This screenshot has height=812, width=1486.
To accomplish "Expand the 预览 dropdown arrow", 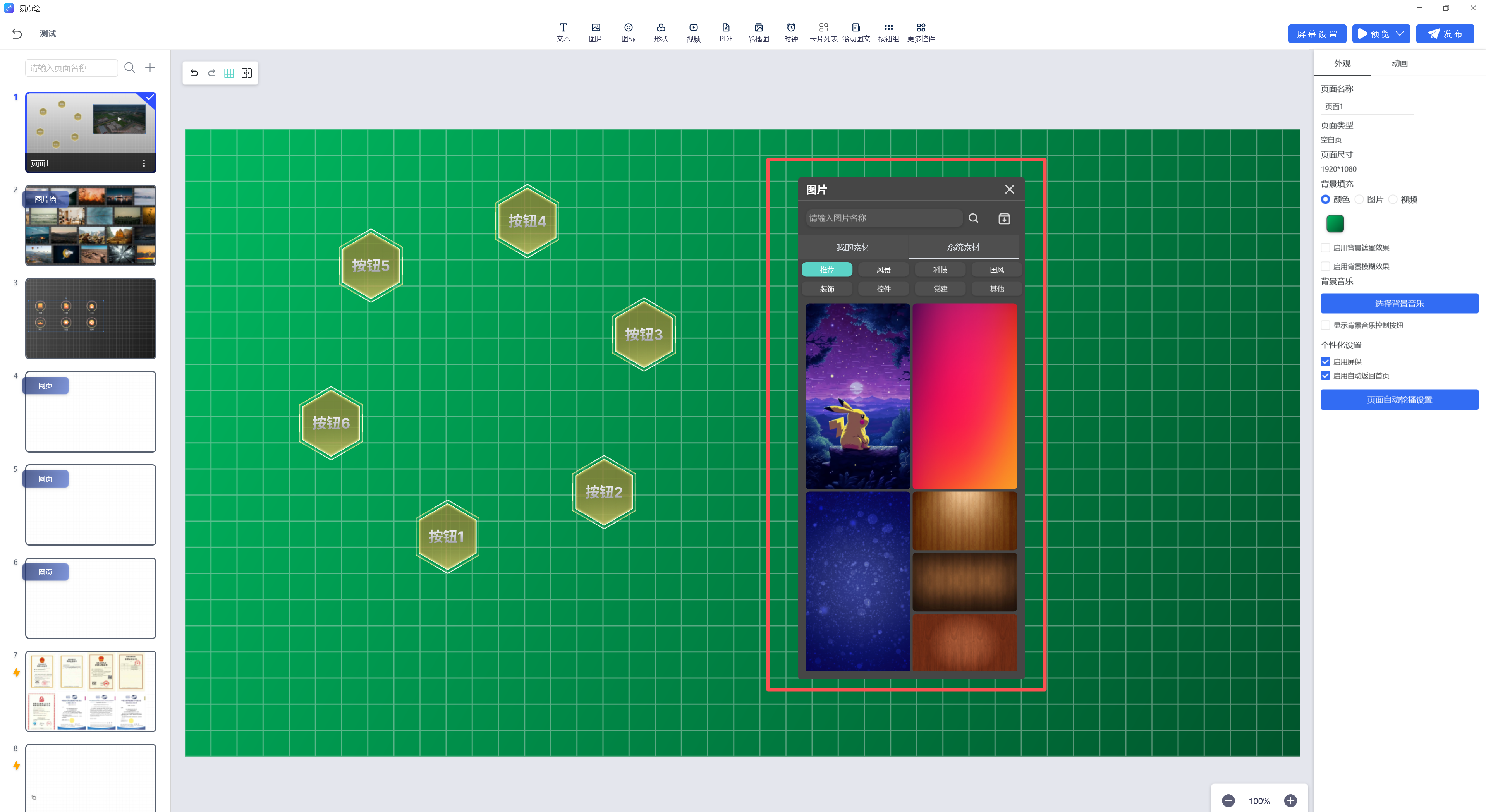I will click(x=1400, y=33).
